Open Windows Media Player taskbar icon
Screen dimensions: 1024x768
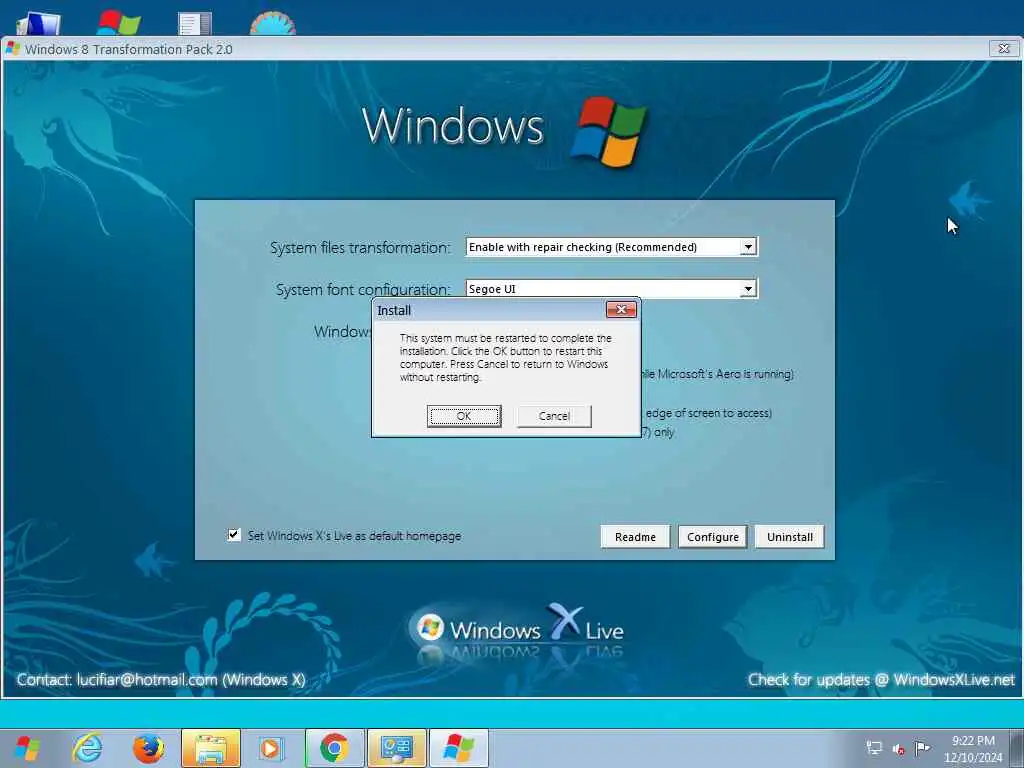tap(270, 748)
